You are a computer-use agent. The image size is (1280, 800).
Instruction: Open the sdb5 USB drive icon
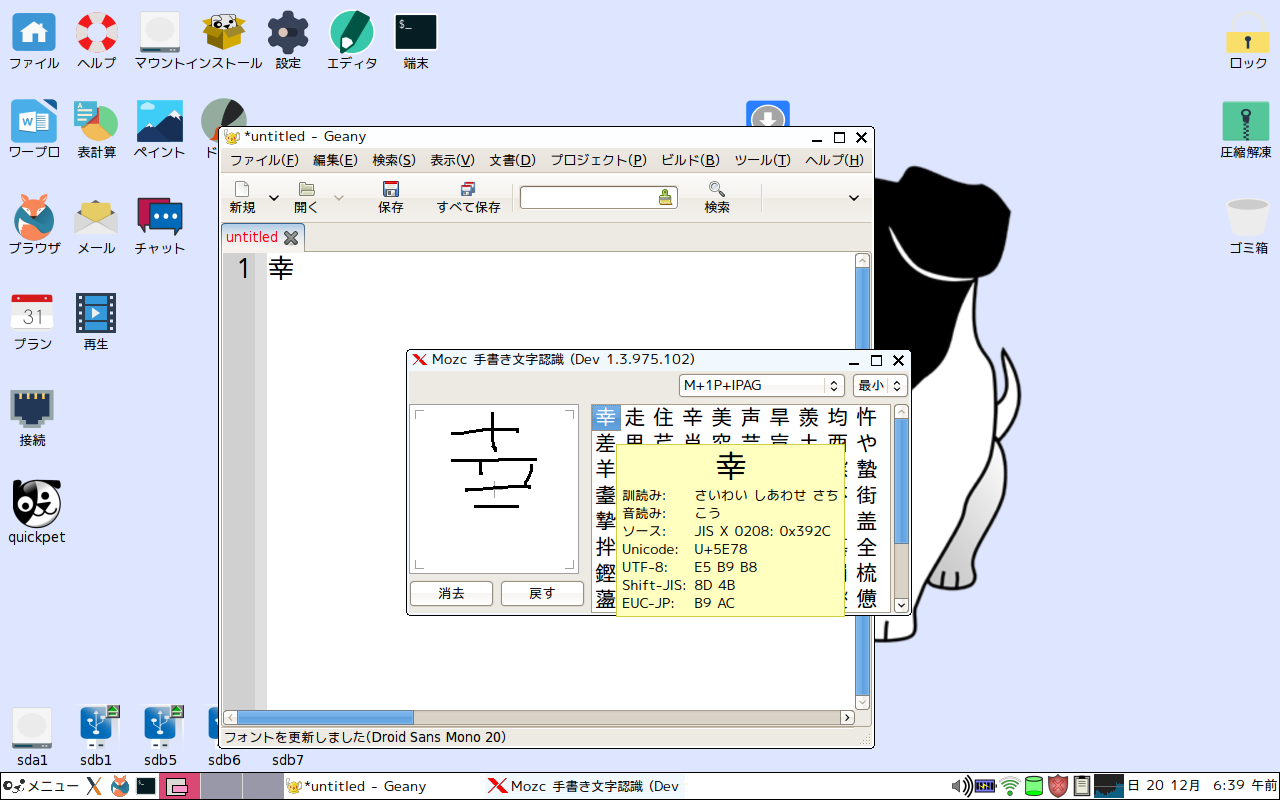[160, 728]
